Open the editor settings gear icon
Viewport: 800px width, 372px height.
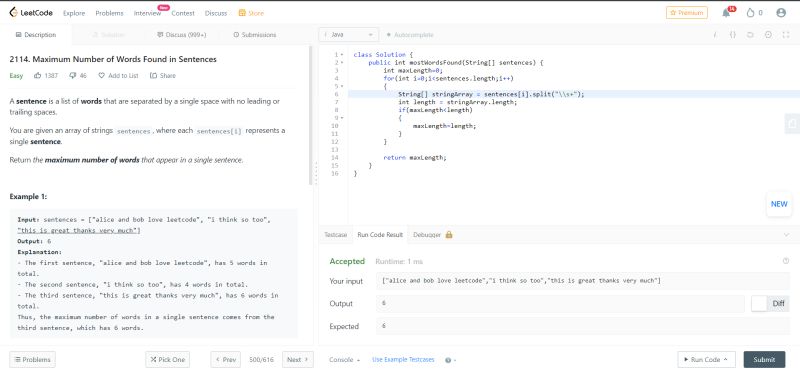pos(768,35)
